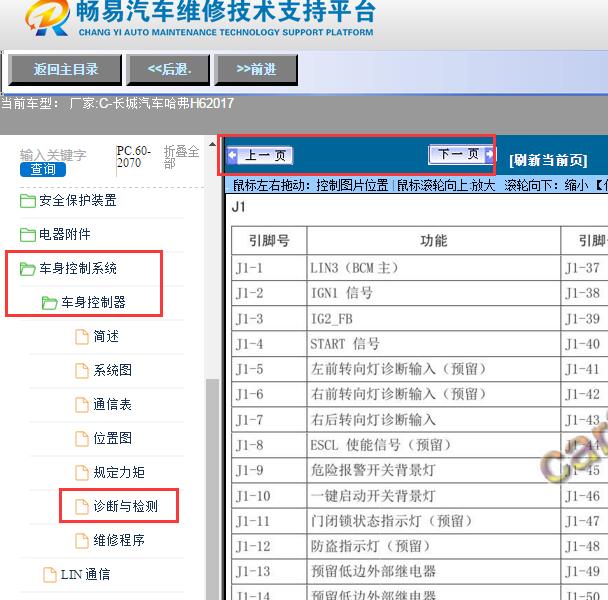Image resolution: width=608 pixels, height=600 pixels.
Task: Click document icon beside 诊断与检测
Action: coord(82,507)
